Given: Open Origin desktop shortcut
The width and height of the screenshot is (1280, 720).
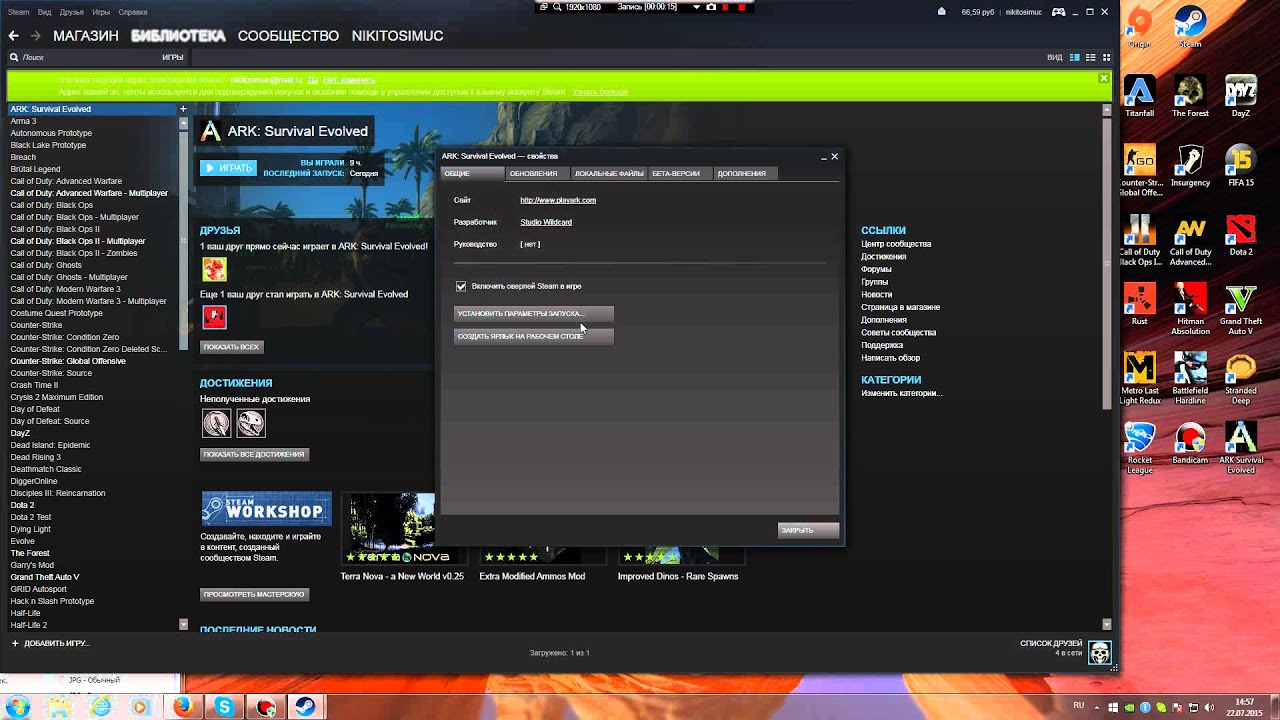Looking at the screenshot, I should click(x=1139, y=24).
